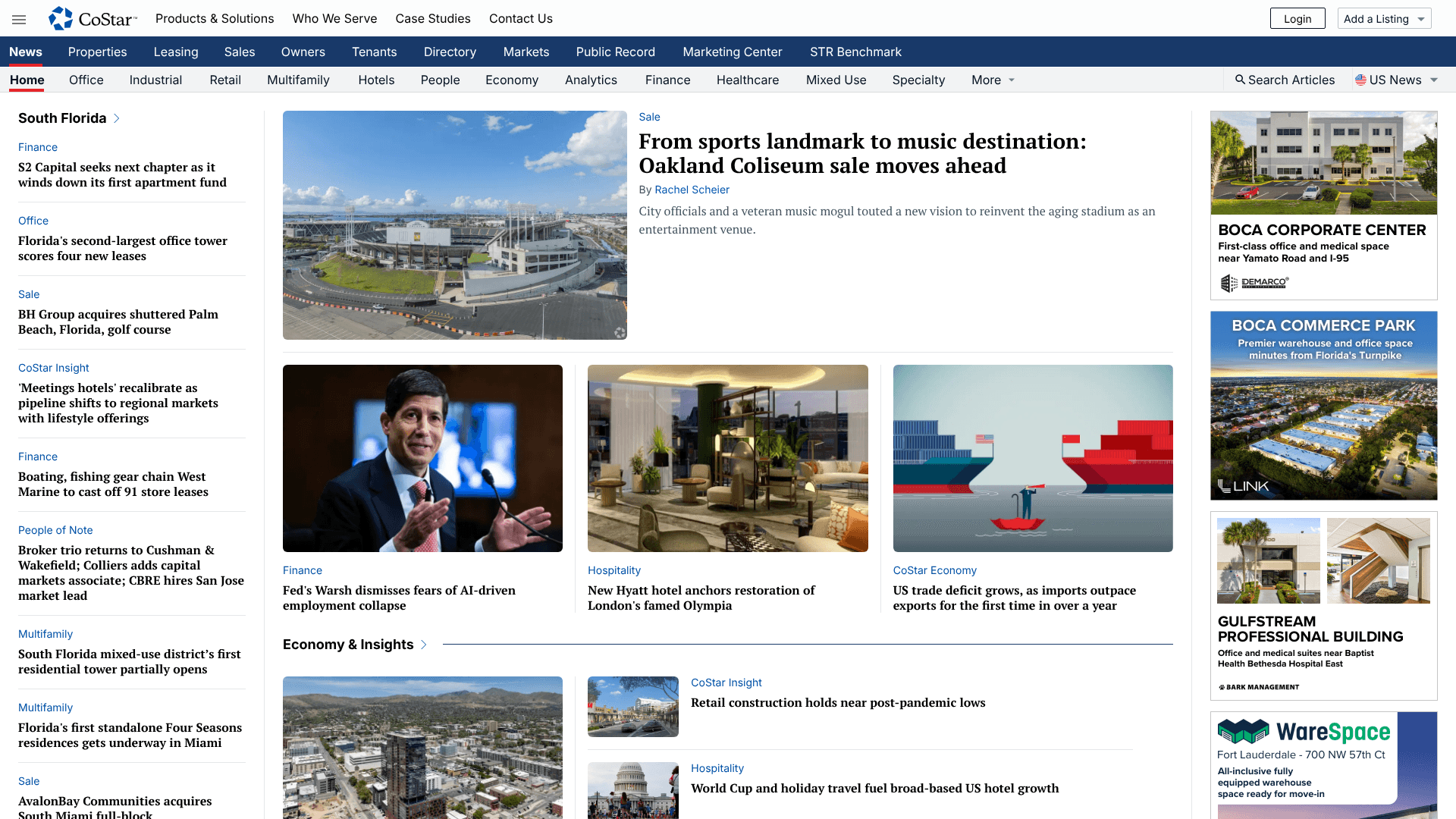Image resolution: width=1456 pixels, height=819 pixels.
Task: Click the CoStar Economy category label
Action: coord(934,570)
